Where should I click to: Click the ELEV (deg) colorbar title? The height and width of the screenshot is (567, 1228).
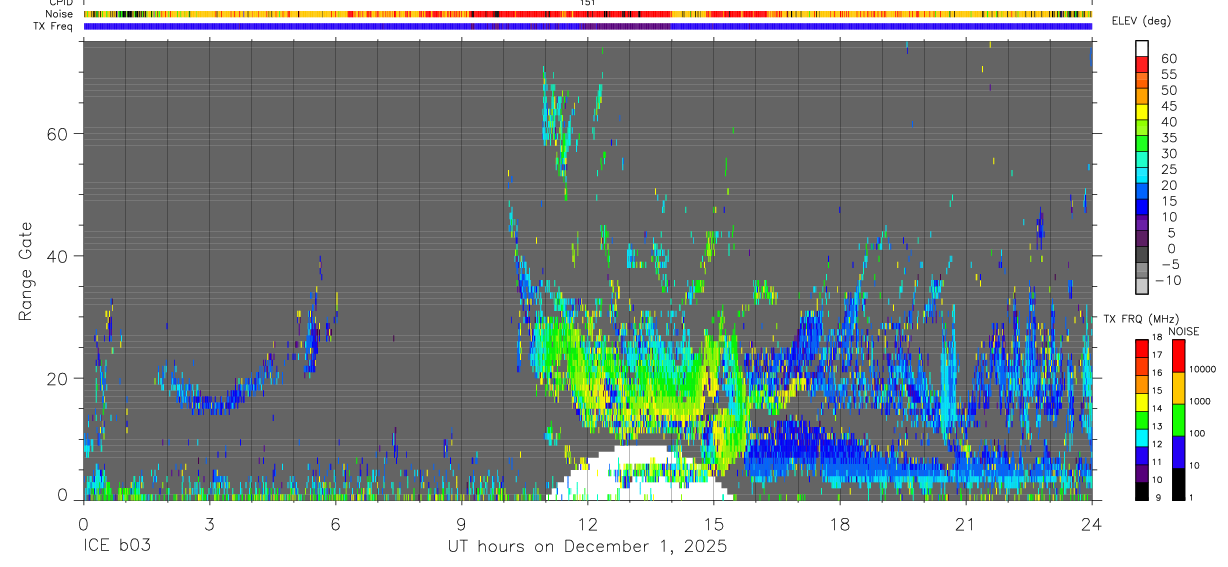1143,22
